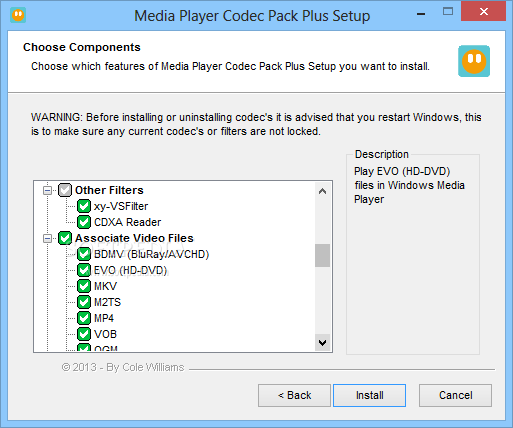The image size is (513, 428).
Task: Toggle the Associate Video Files checkbox
Action: 65,238
